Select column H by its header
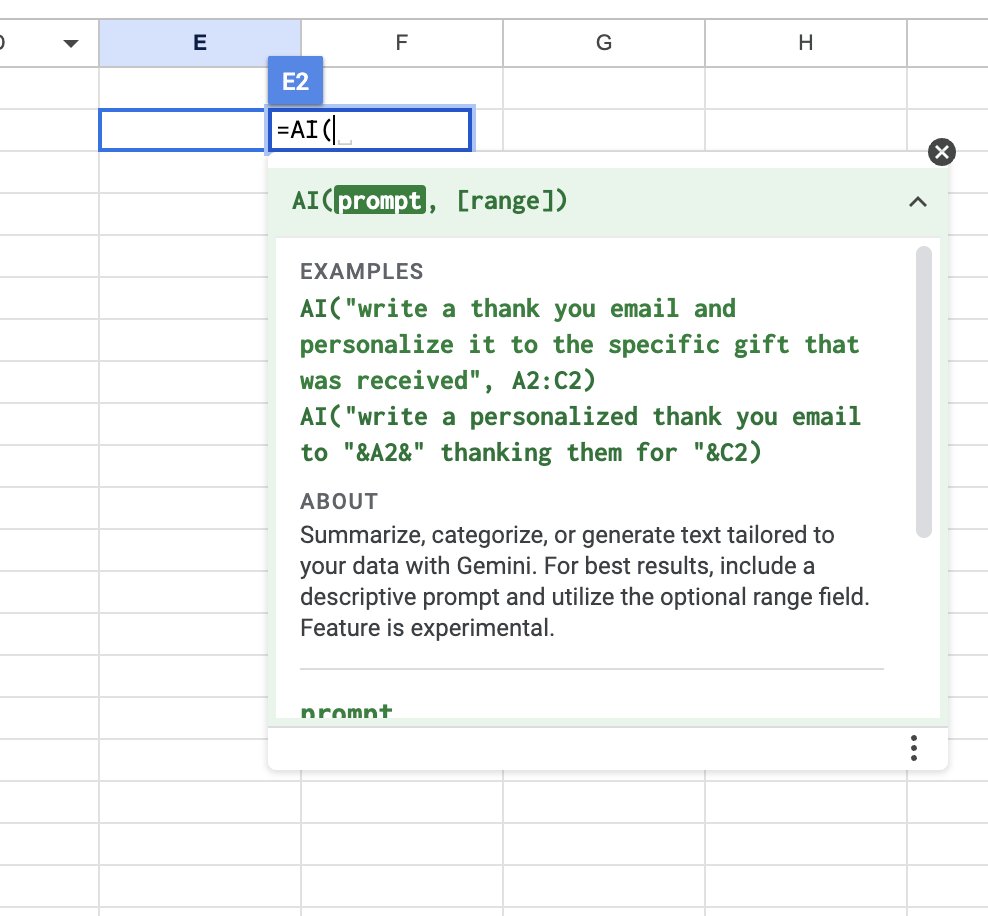Screen dimensions: 988x916 806,42
